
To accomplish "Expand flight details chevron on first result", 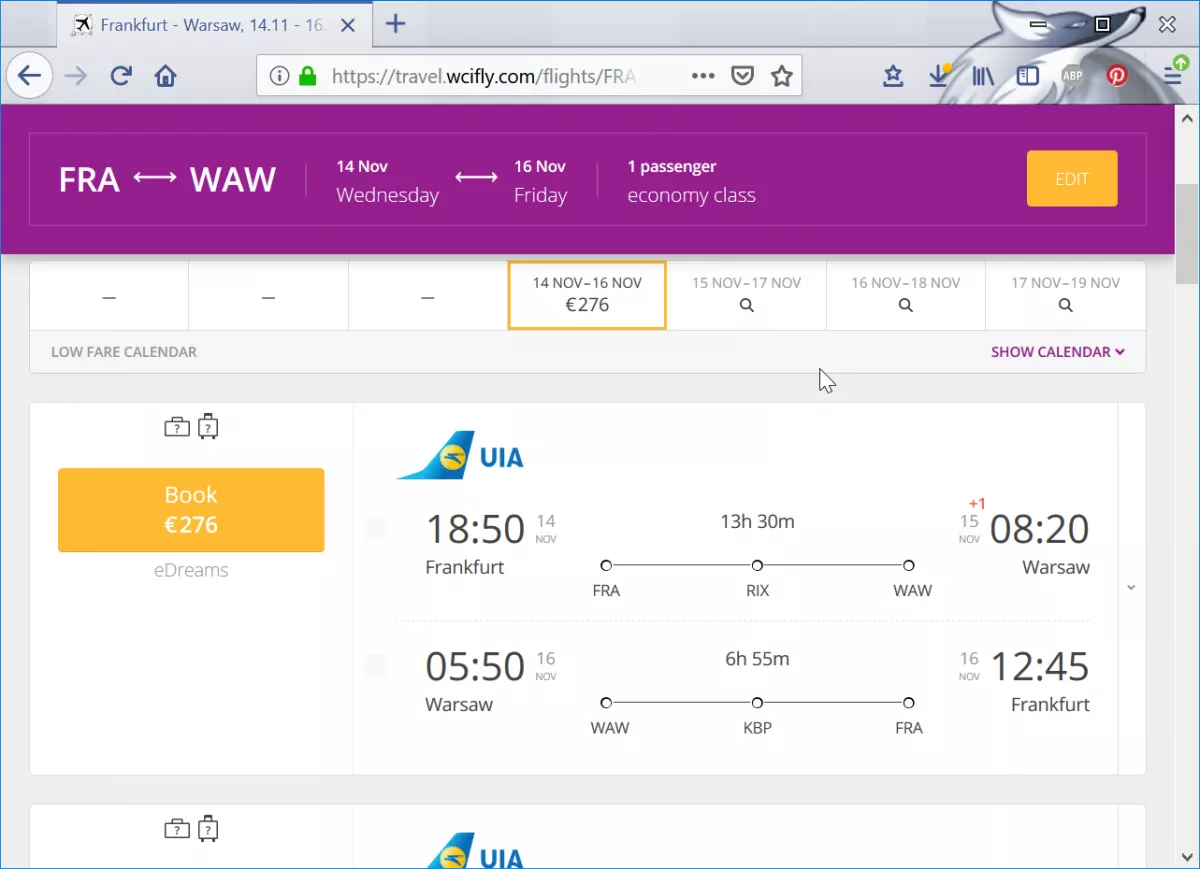I will click(x=1131, y=588).
